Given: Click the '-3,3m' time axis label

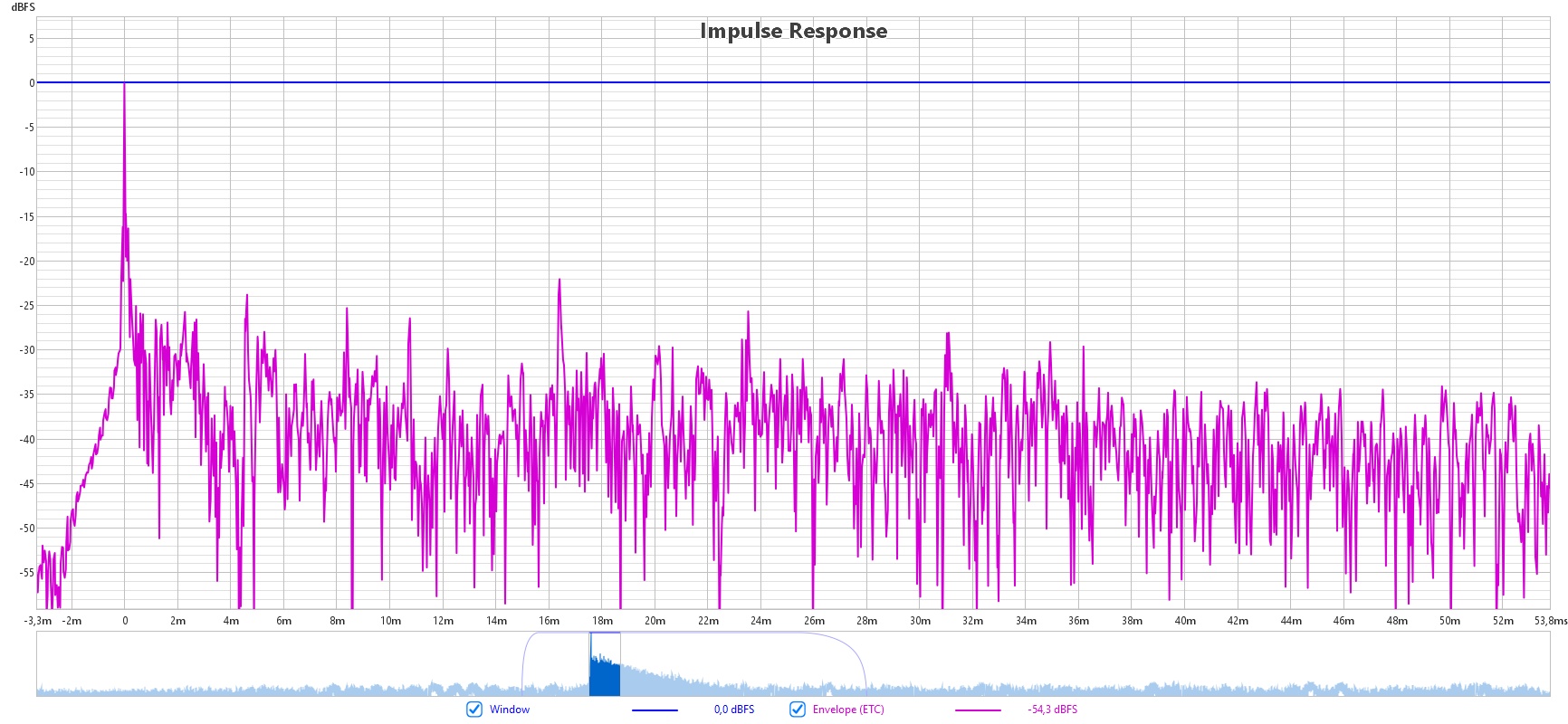Looking at the screenshot, I should tap(38, 621).
